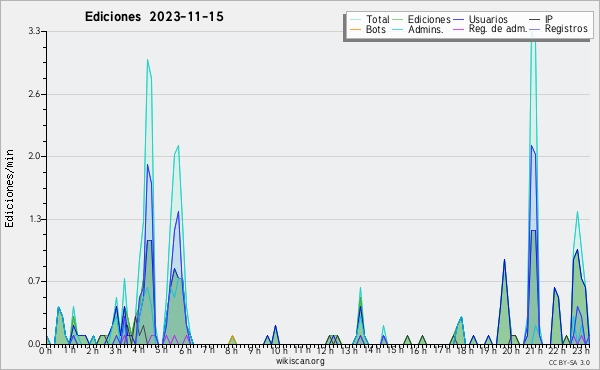This screenshot has height=370, width=600.
Task: Select the 'Total' legend entry
Action: click(378, 19)
